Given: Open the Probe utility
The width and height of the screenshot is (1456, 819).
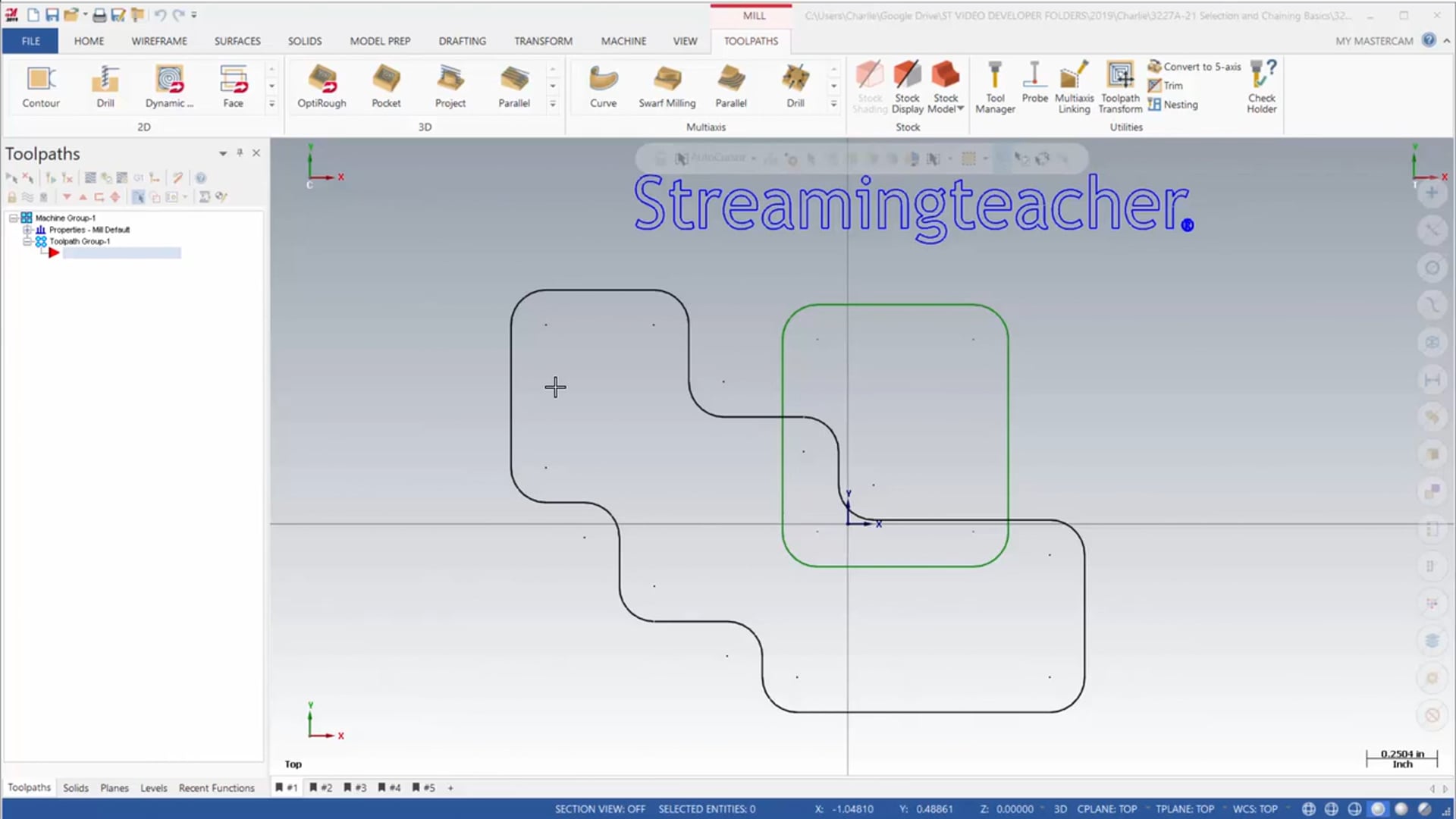Looking at the screenshot, I should pyautogui.click(x=1034, y=83).
